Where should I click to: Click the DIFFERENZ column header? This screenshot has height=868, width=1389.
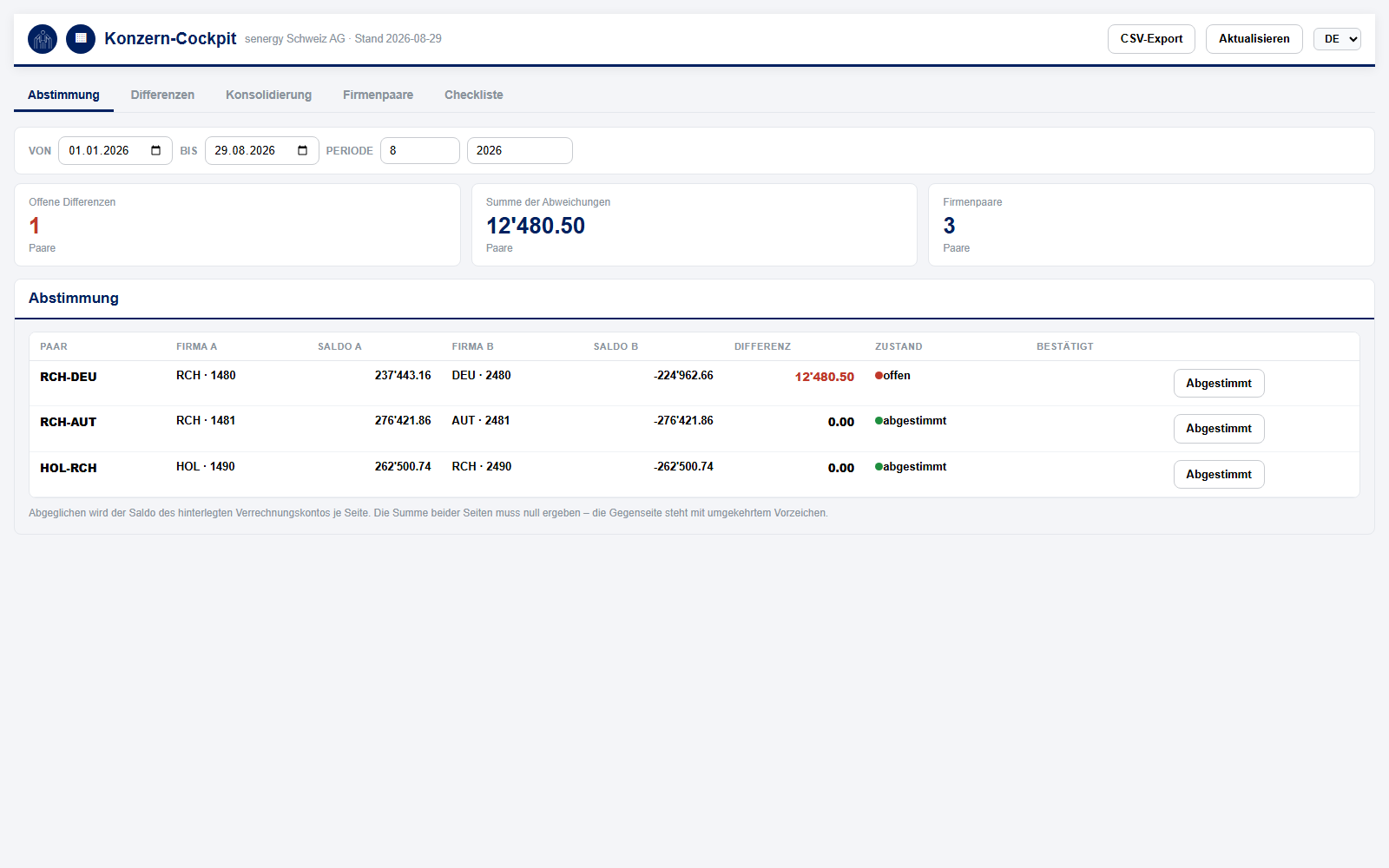click(762, 347)
